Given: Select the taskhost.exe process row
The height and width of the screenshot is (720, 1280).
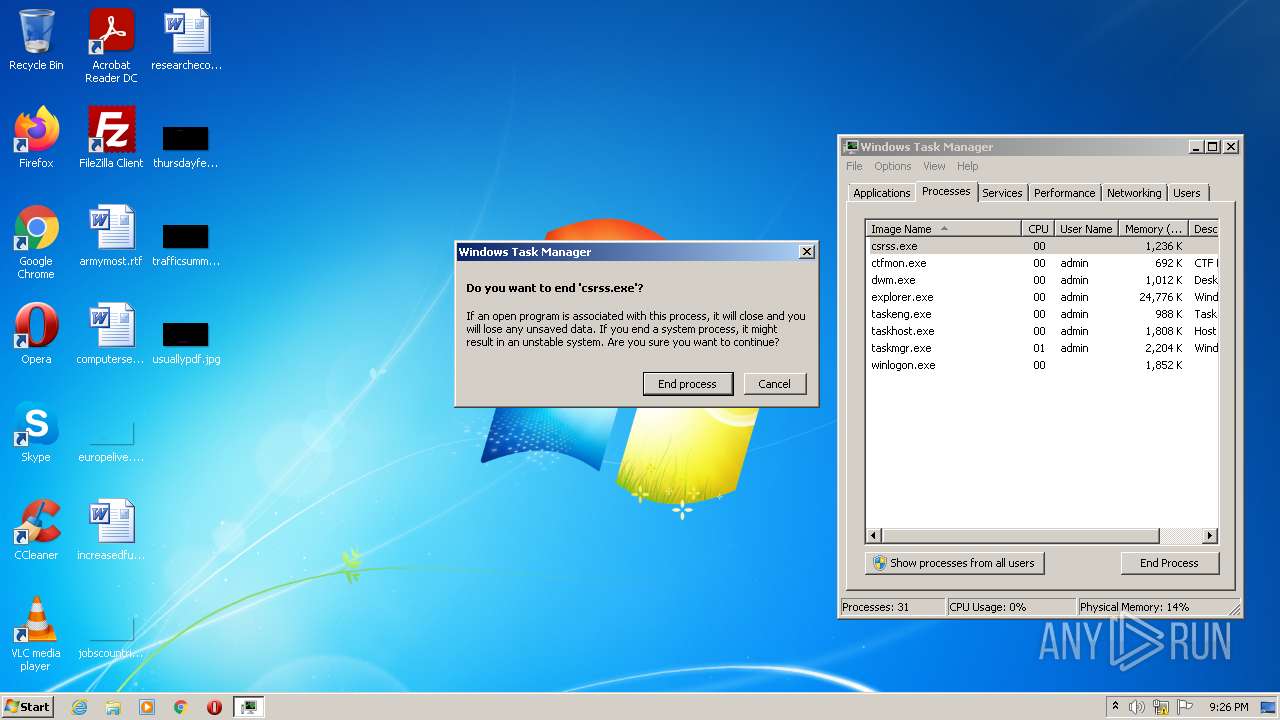Looking at the screenshot, I should point(1042,331).
